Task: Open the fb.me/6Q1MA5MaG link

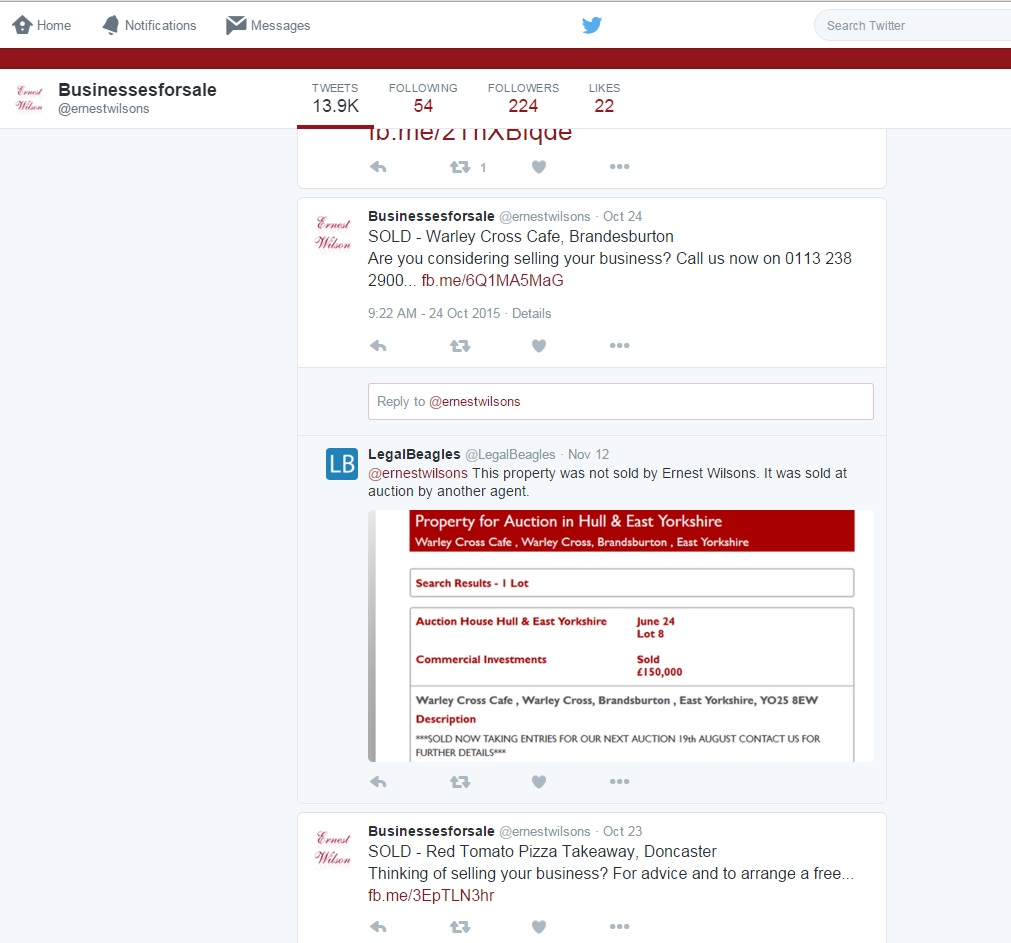Action: [x=492, y=280]
